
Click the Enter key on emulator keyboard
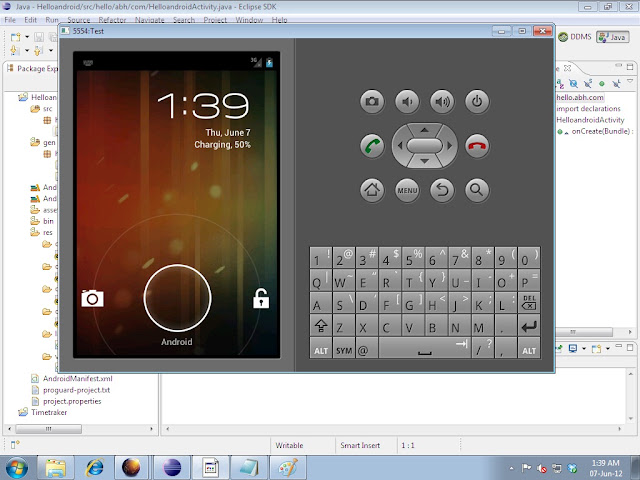pyautogui.click(x=529, y=326)
